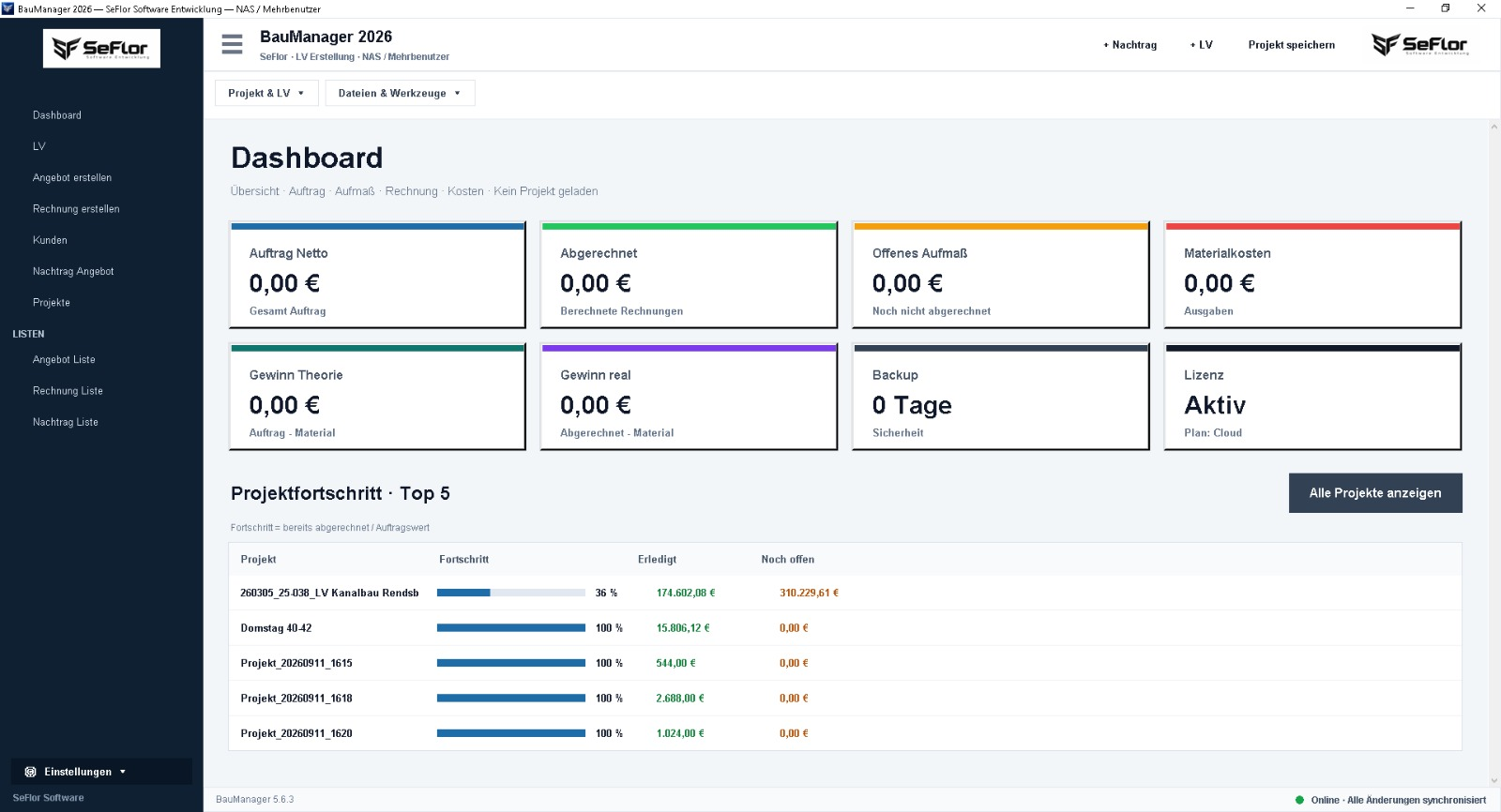Select the Offenes Aufmaß card
The width and height of the screenshot is (1501, 812).
(x=1001, y=275)
